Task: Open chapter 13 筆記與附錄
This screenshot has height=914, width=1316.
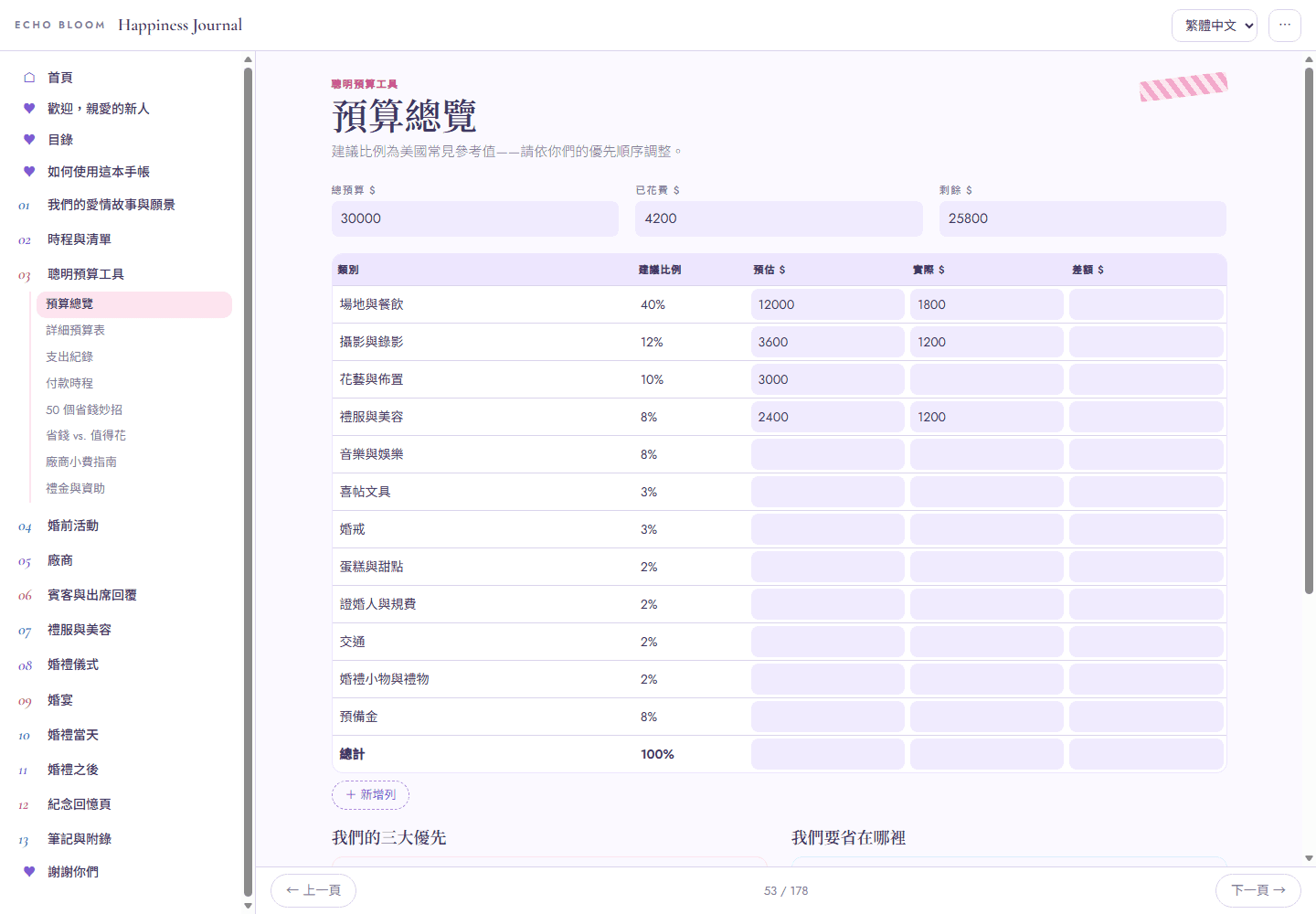Action: click(x=123, y=839)
